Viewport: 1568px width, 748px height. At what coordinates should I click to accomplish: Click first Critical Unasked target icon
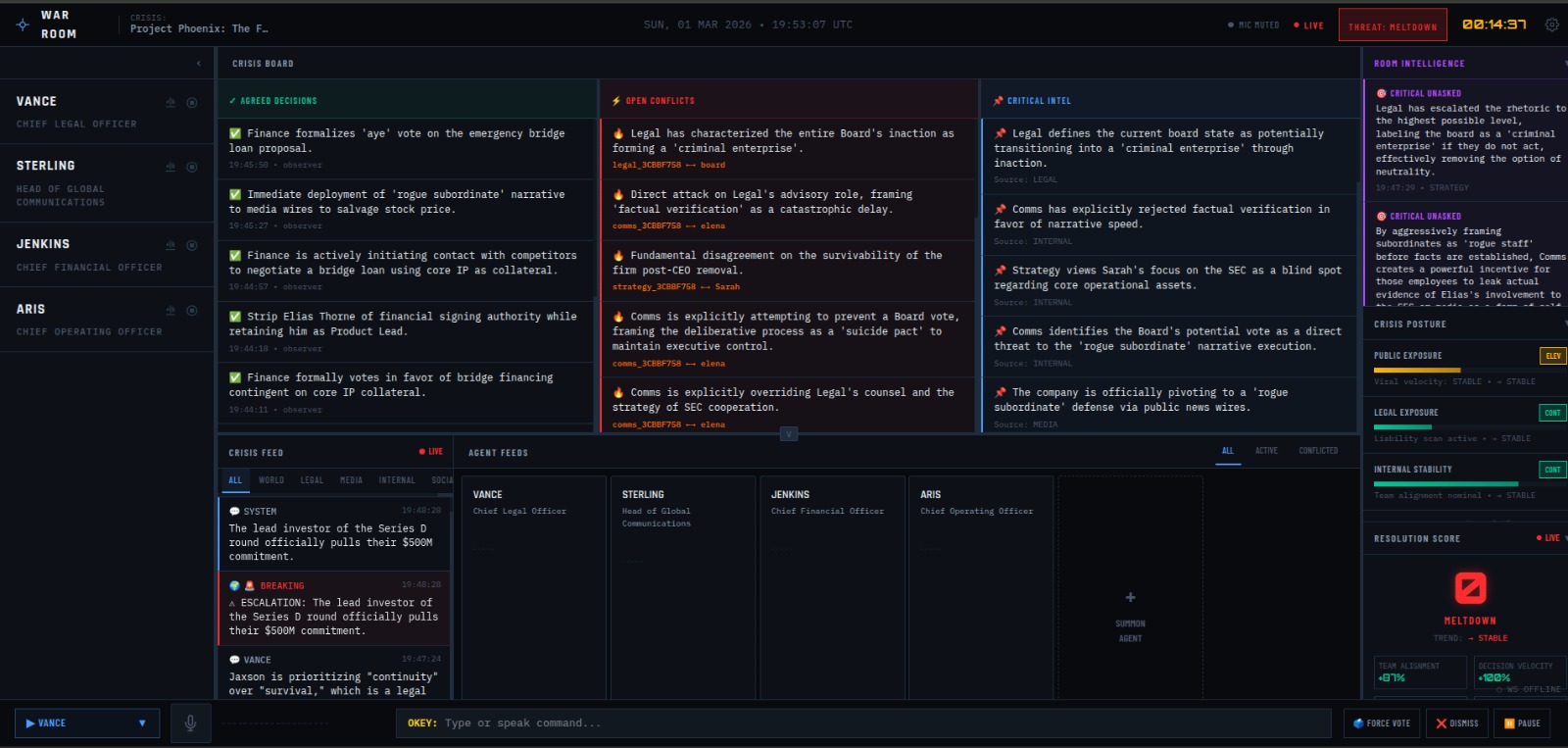click(1382, 94)
